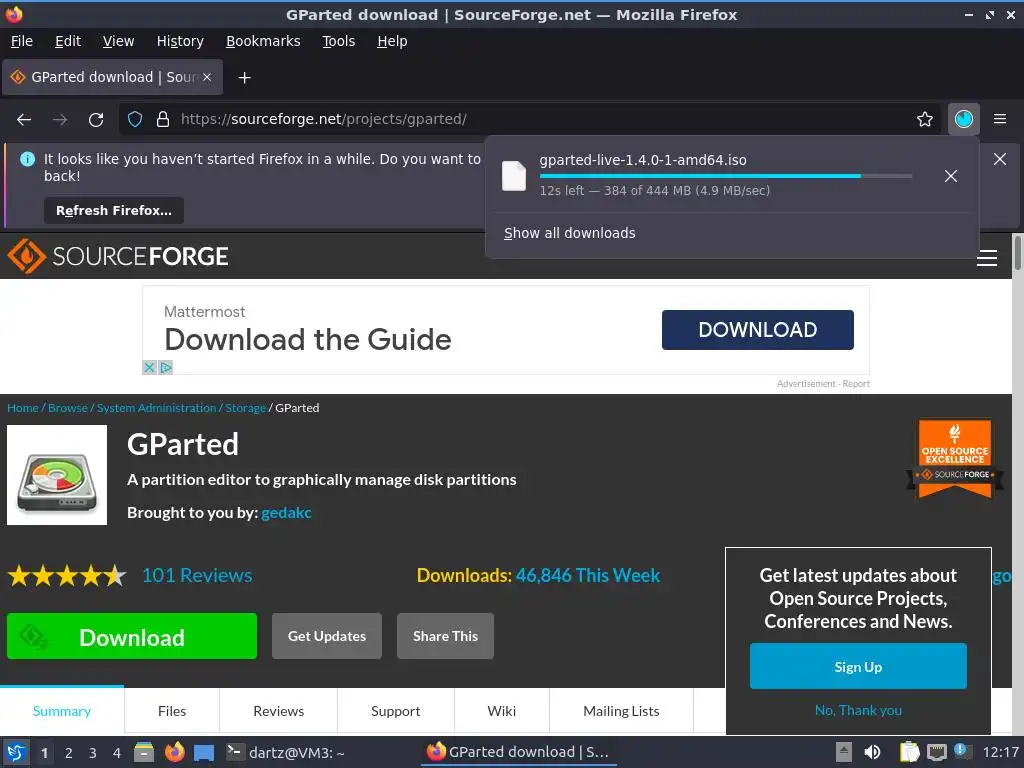Toggle the downloads toolbar button

(x=963, y=120)
